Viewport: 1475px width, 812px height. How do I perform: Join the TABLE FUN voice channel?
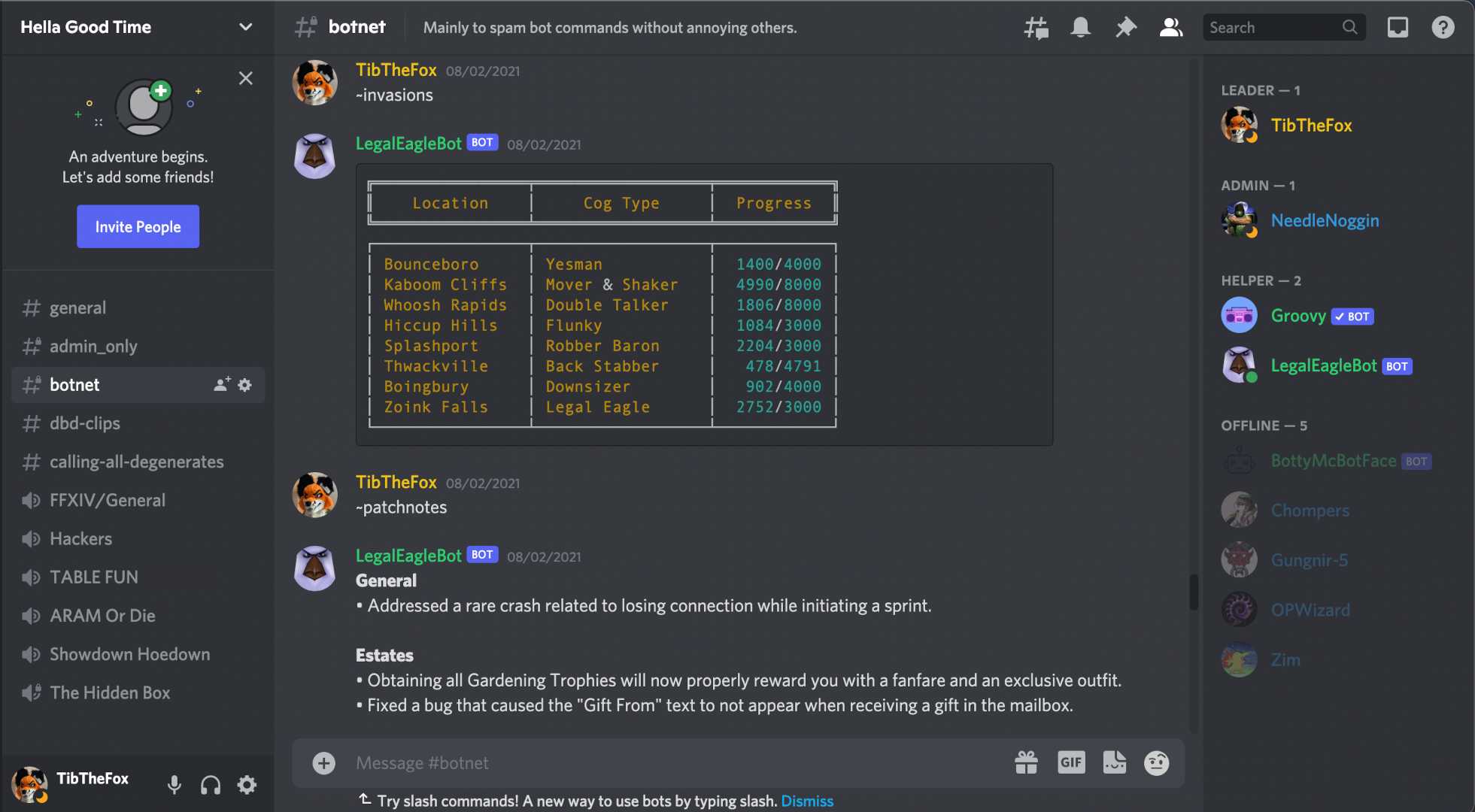(x=93, y=577)
